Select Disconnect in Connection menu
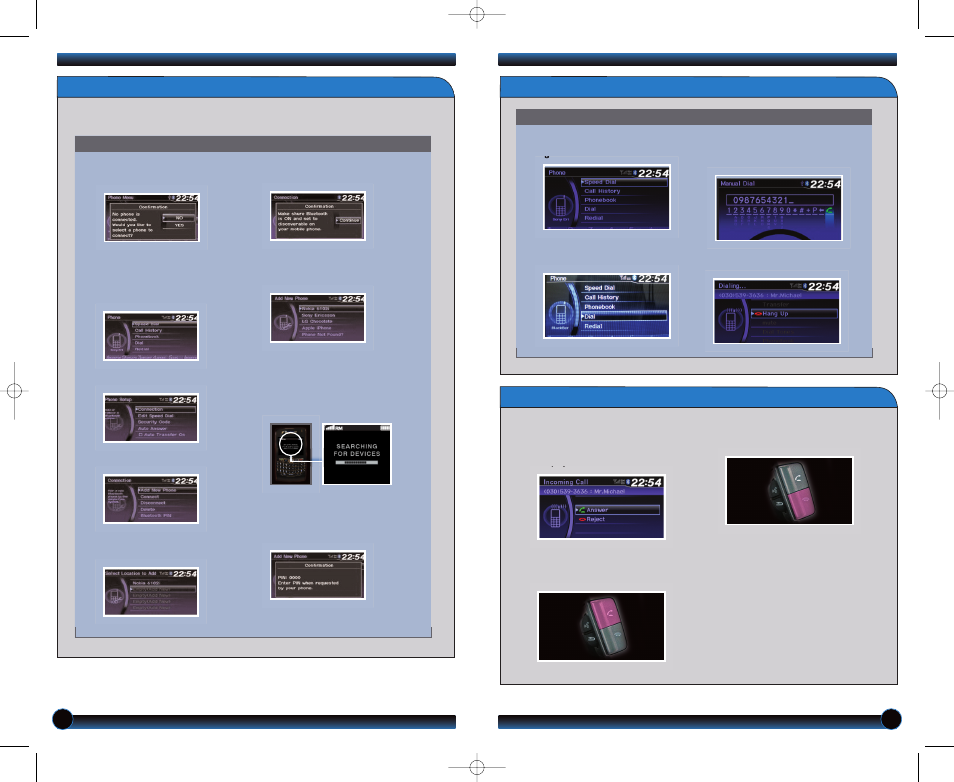The height and width of the screenshot is (782, 954). click(x=153, y=503)
